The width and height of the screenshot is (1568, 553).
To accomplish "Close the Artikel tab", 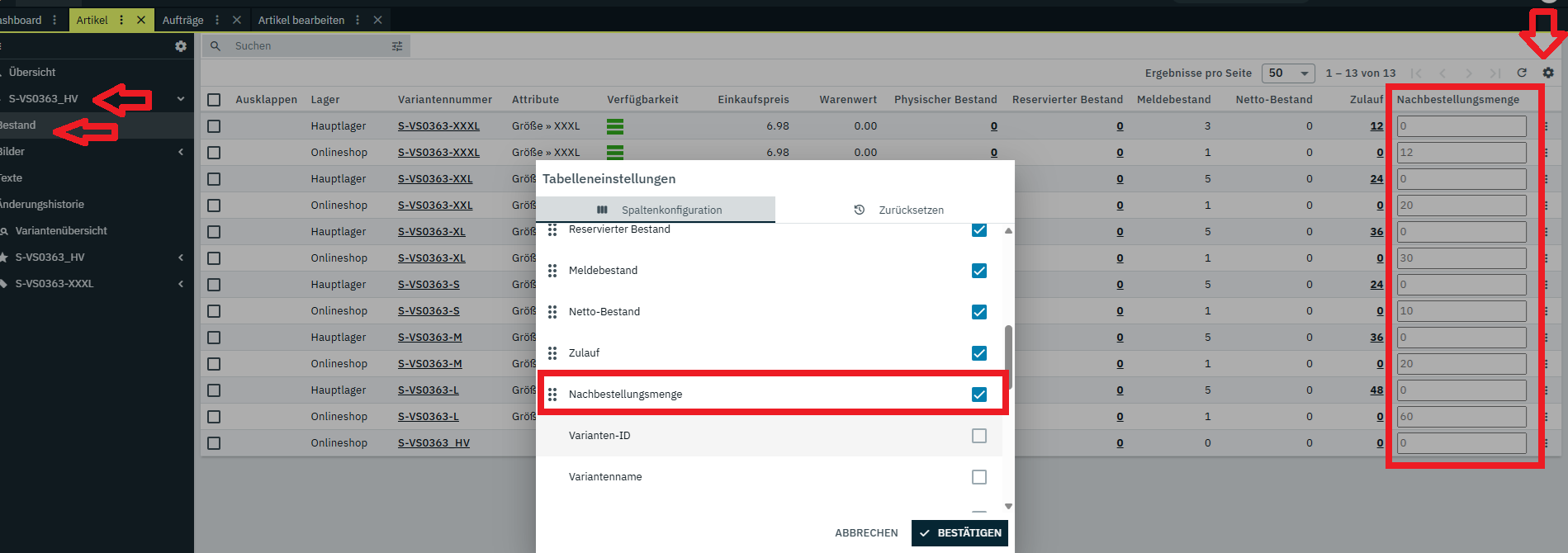I will pyautogui.click(x=141, y=20).
